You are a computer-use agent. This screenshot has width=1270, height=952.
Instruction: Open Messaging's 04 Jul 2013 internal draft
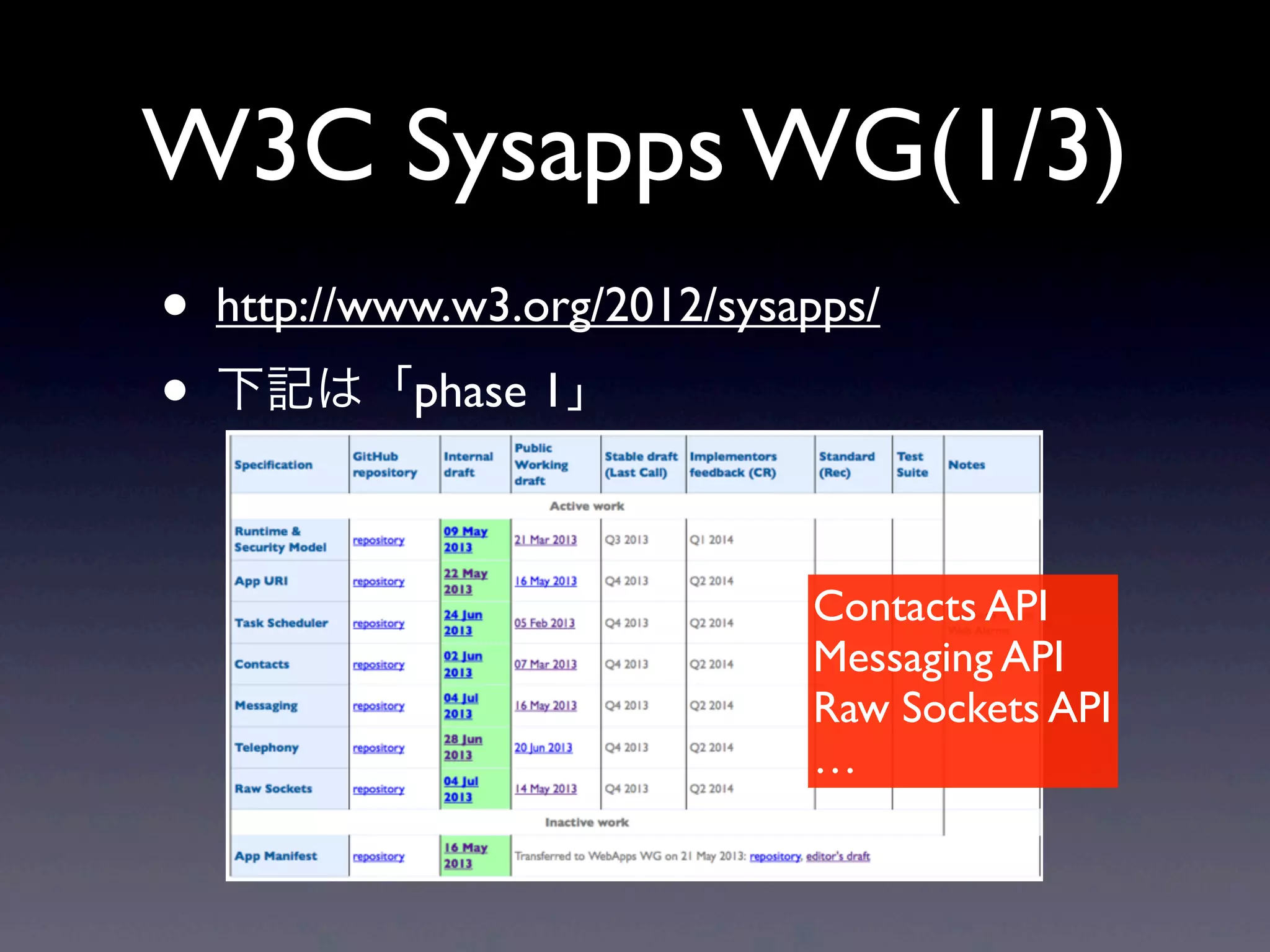tap(461, 705)
